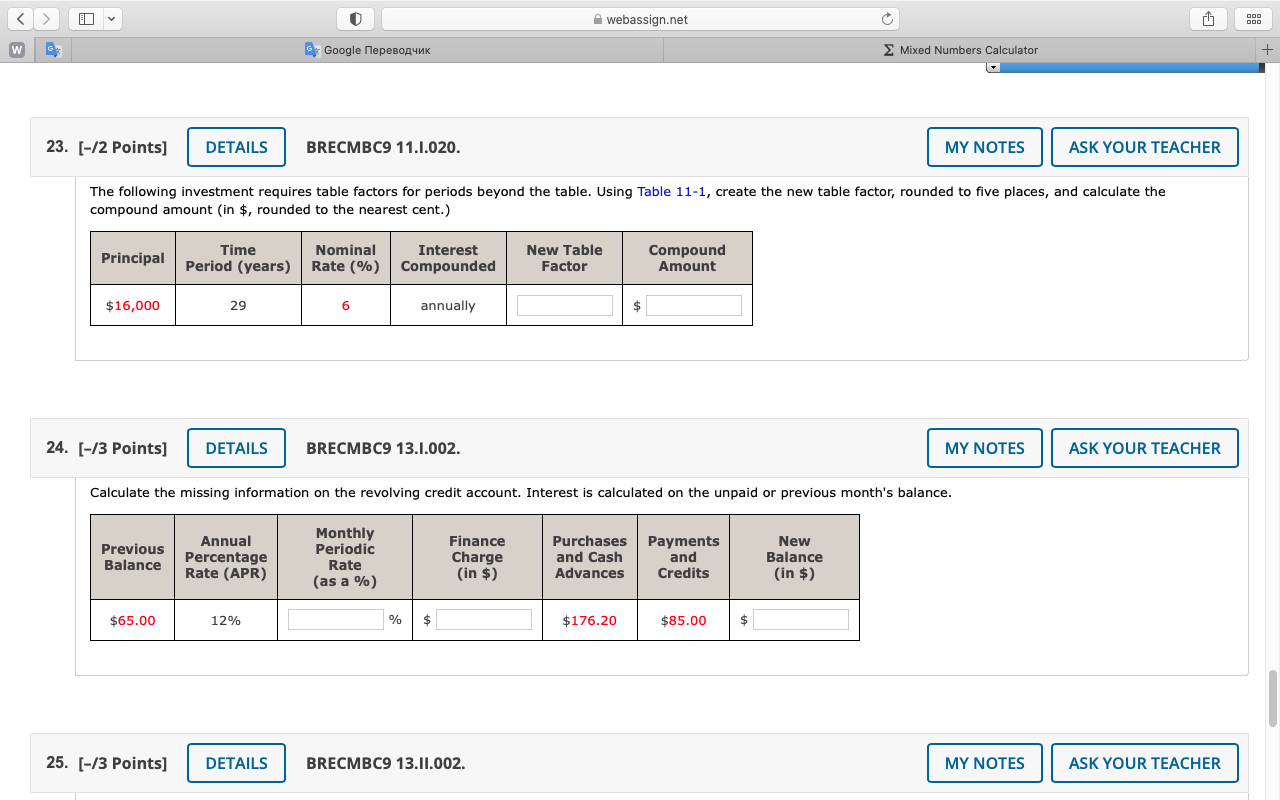The height and width of the screenshot is (800, 1280).
Task: Open the small dropdown arrow above question 23
Action: (x=993, y=67)
